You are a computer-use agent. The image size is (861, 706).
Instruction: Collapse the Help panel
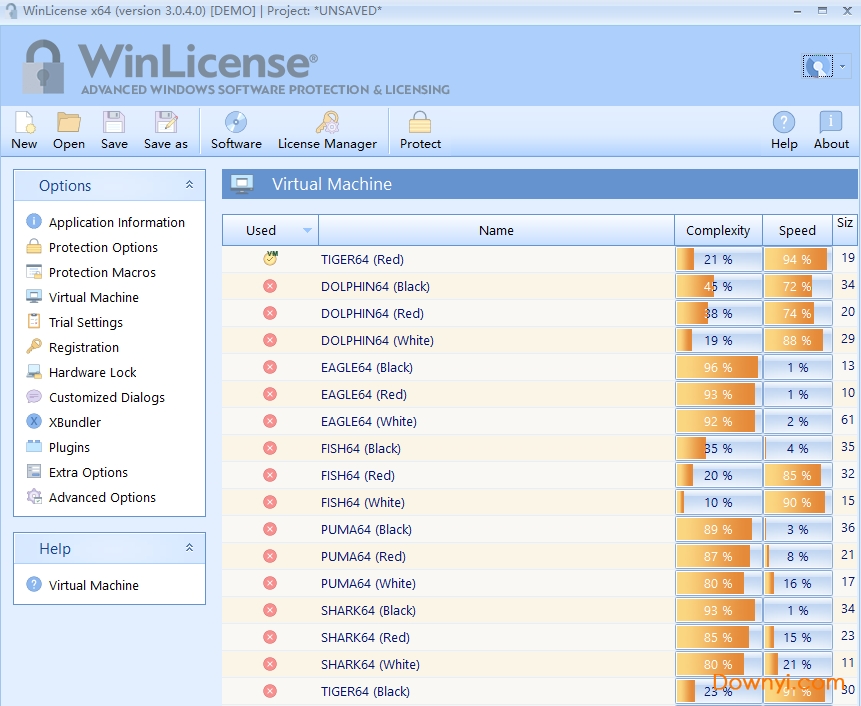188,548
